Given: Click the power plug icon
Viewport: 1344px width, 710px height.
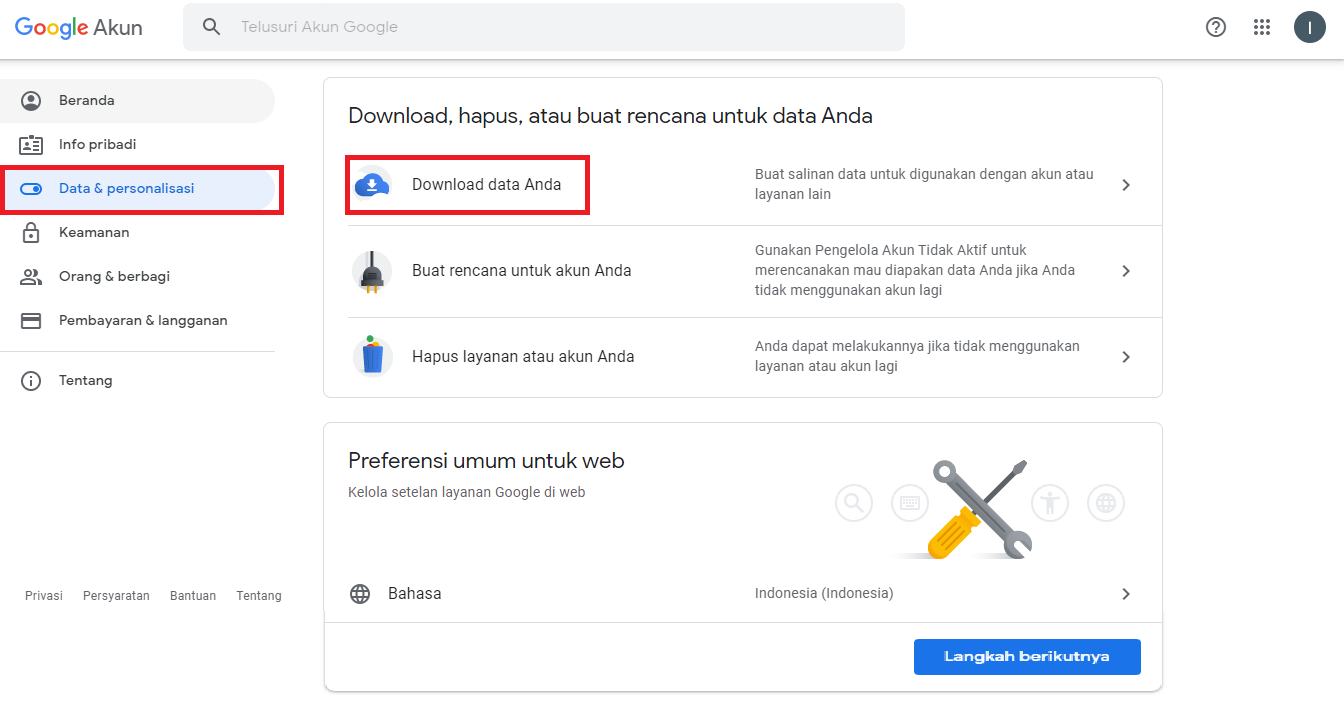Looking at the screenshot, I should [x=372, y=271].
